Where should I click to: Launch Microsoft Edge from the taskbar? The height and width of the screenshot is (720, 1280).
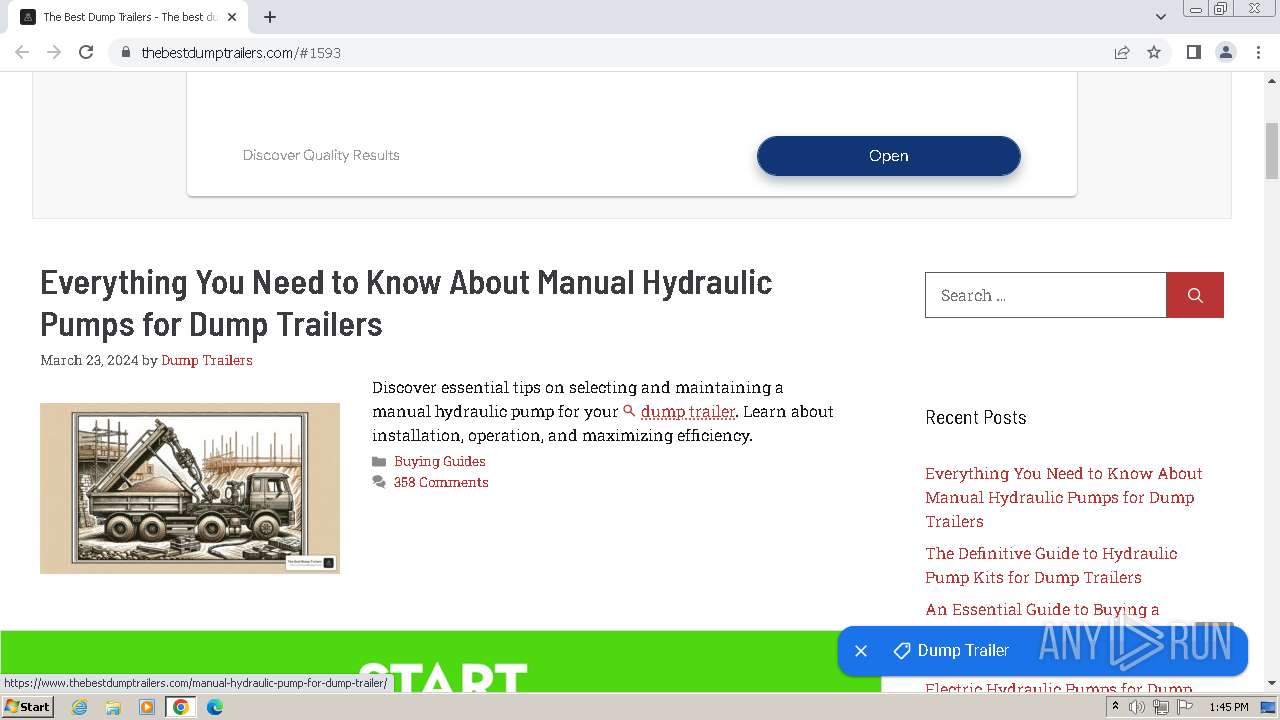(215, 707)
